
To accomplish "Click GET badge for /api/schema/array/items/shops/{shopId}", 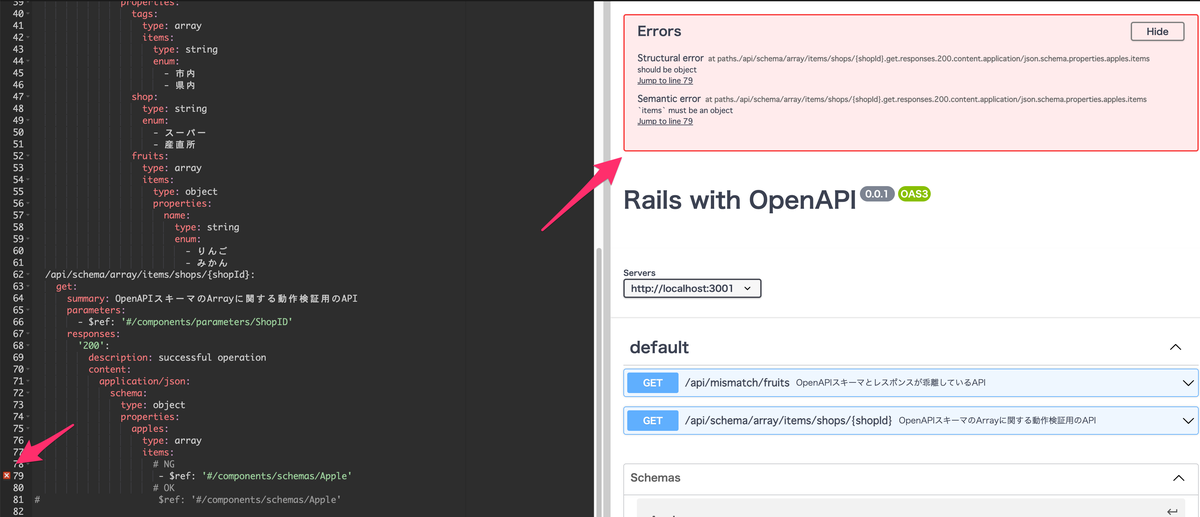I will (x=653, y=421).
